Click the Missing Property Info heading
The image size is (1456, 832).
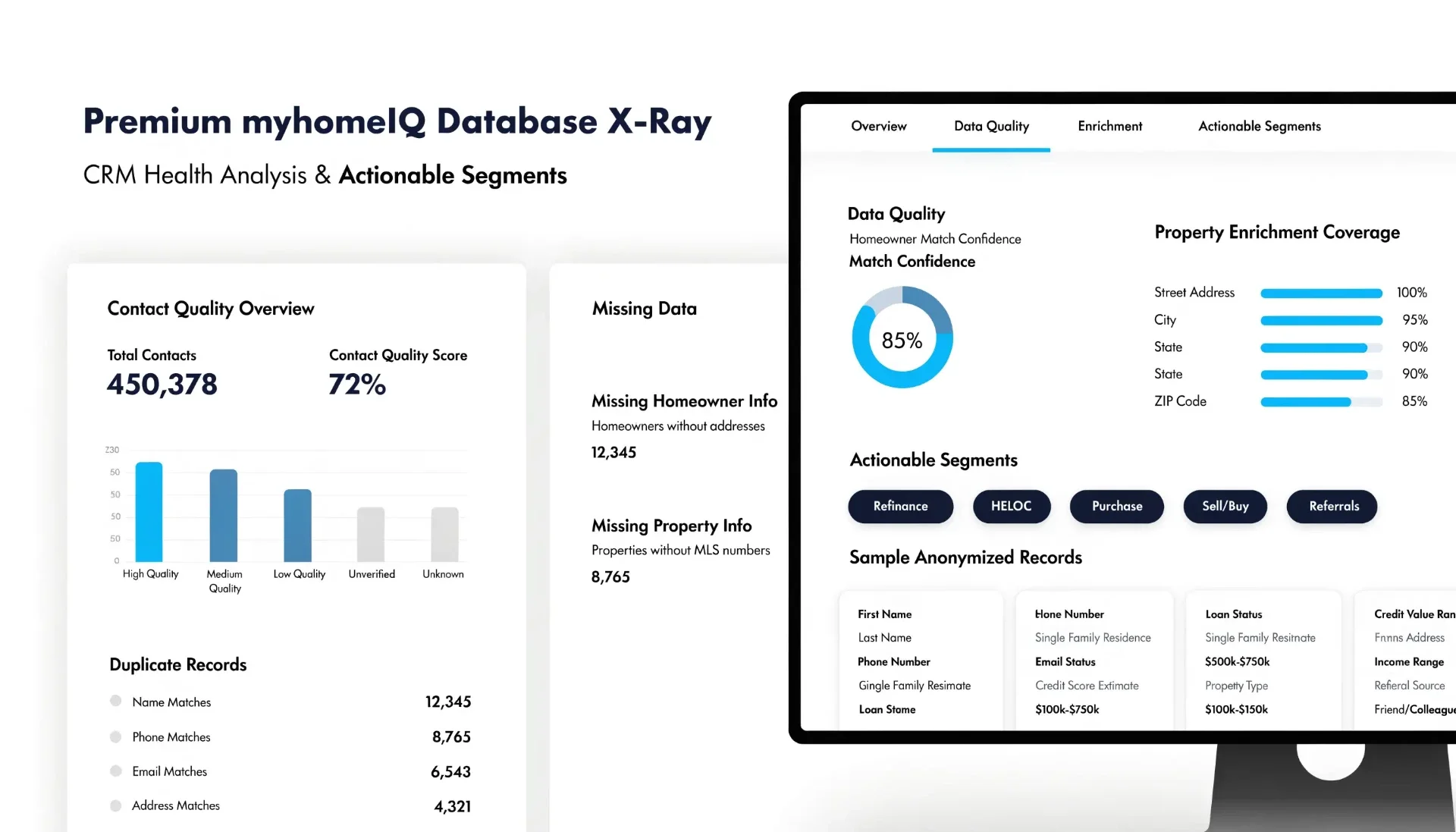[x=671, y=526]
